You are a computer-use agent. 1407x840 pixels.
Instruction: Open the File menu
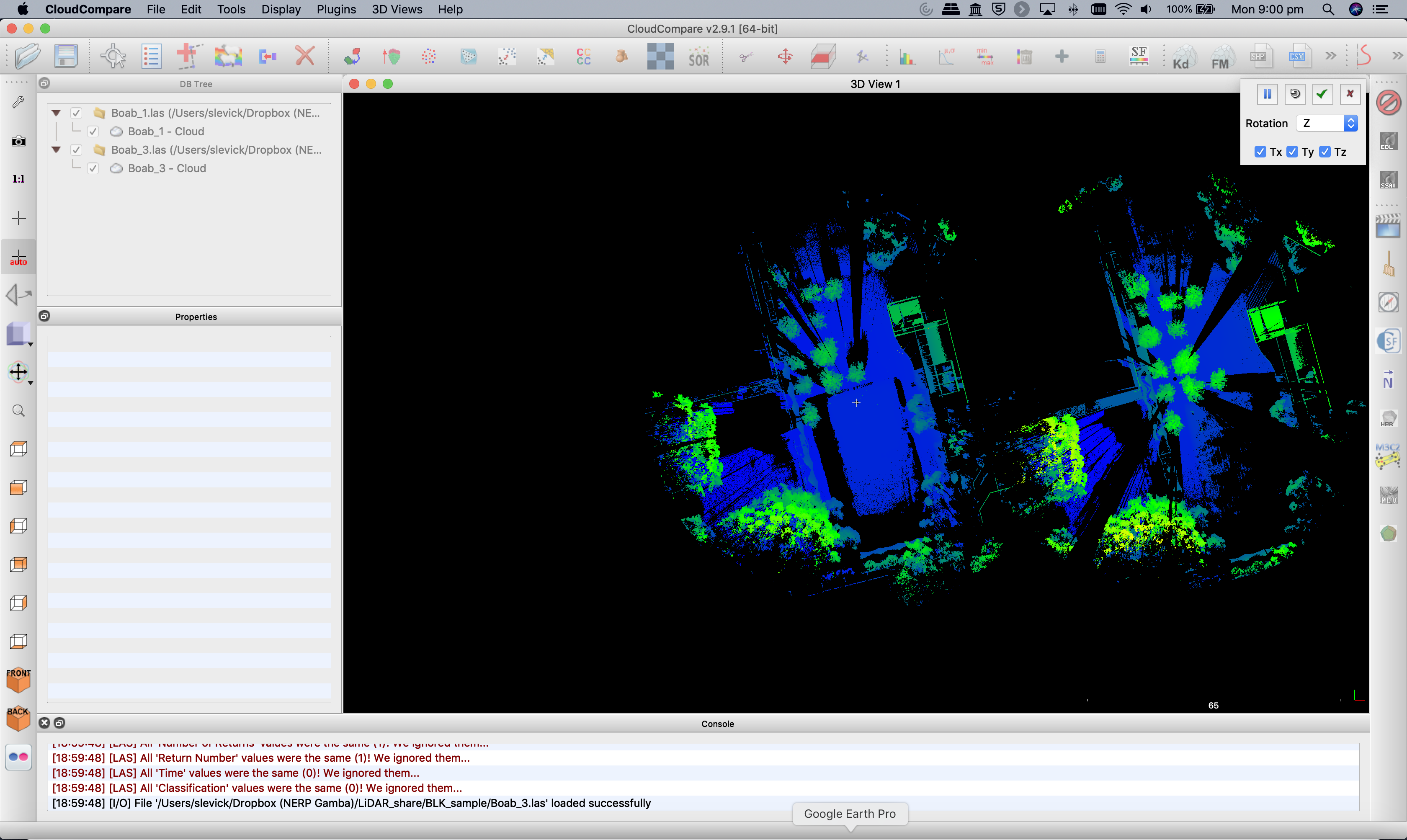click(x=156, y=9)
